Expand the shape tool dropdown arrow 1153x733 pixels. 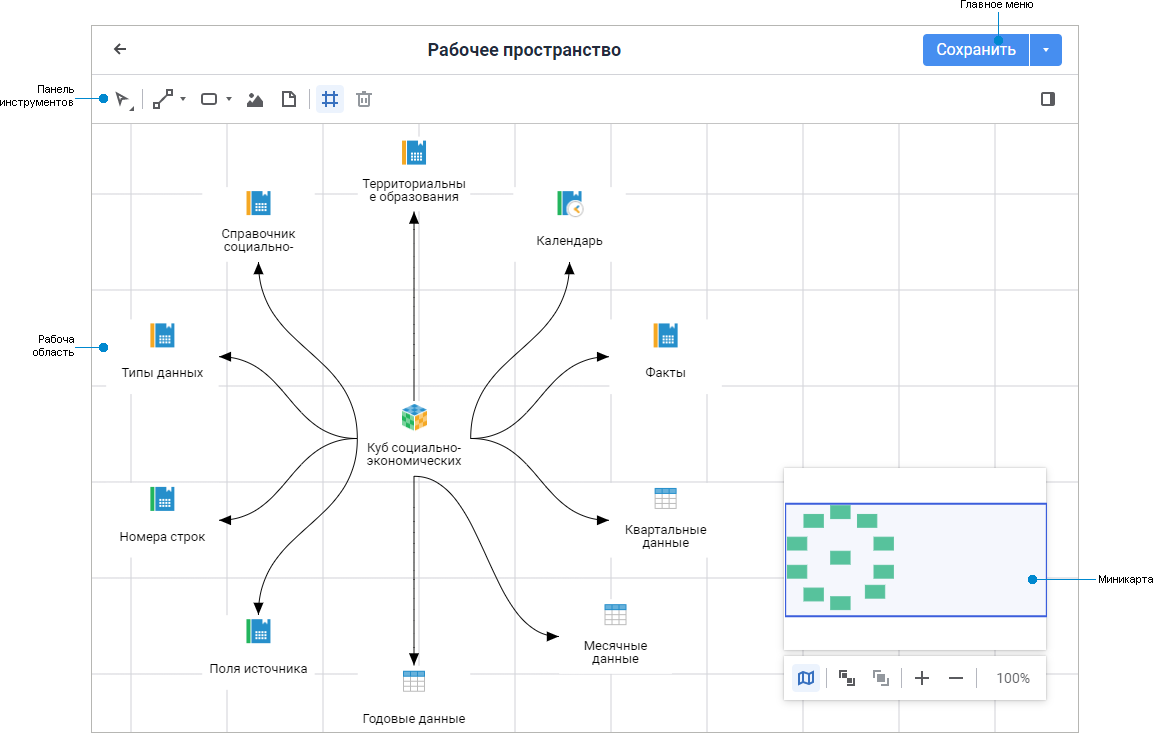pos(229,99)
